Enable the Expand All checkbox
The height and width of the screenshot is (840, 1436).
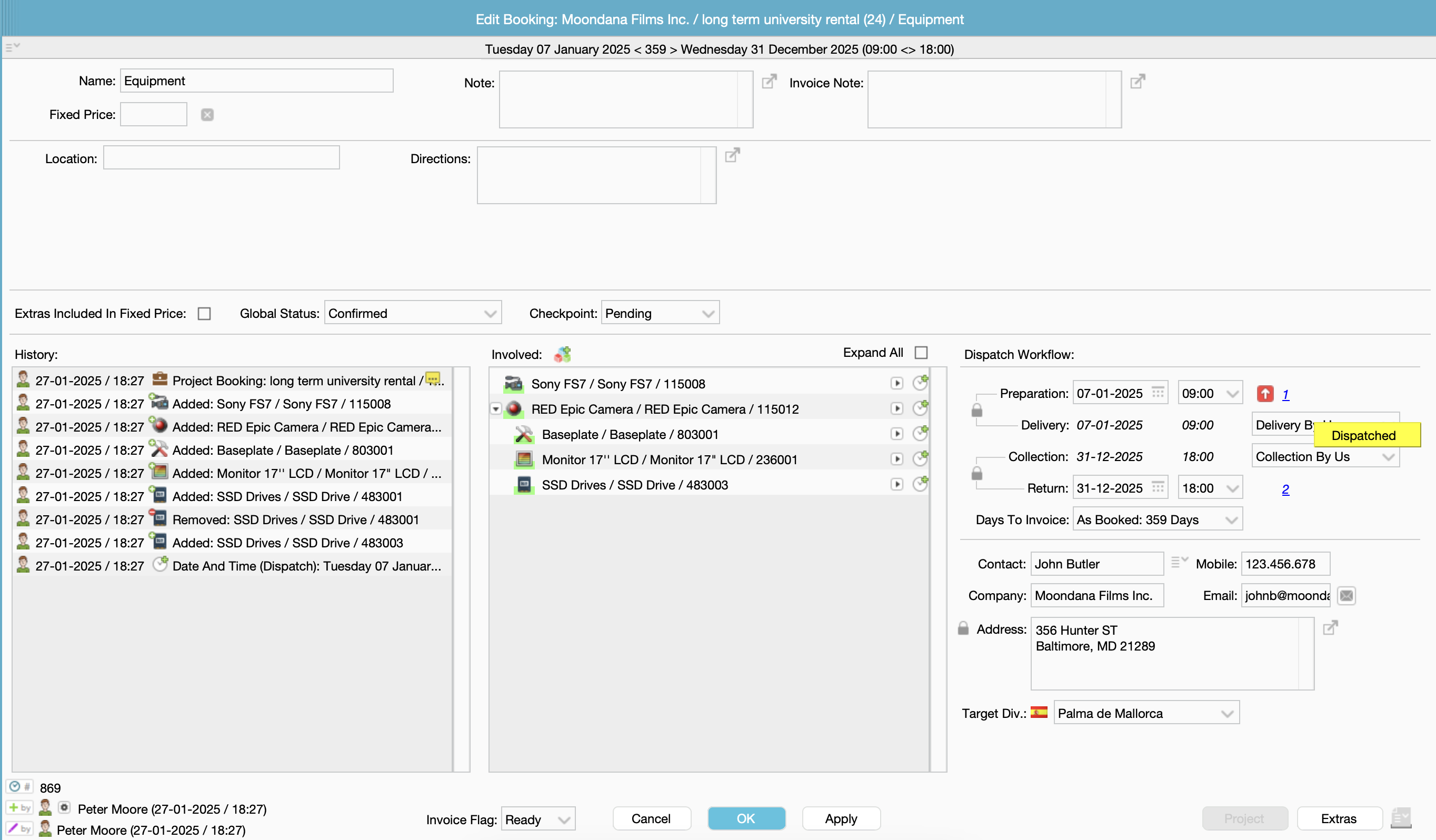921,353
